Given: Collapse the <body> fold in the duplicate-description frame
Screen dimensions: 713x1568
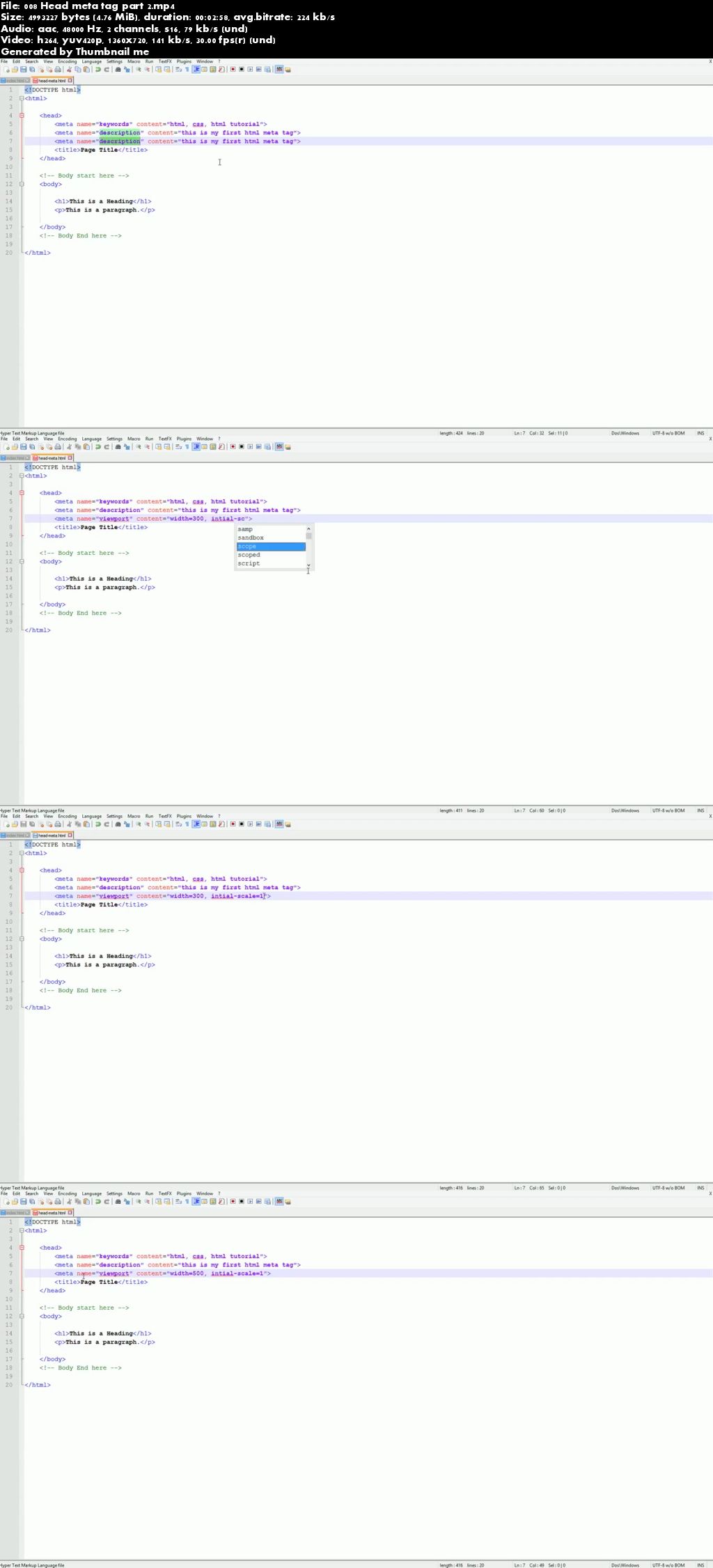Looking at the screenshot, I should [x=22, y=184].
